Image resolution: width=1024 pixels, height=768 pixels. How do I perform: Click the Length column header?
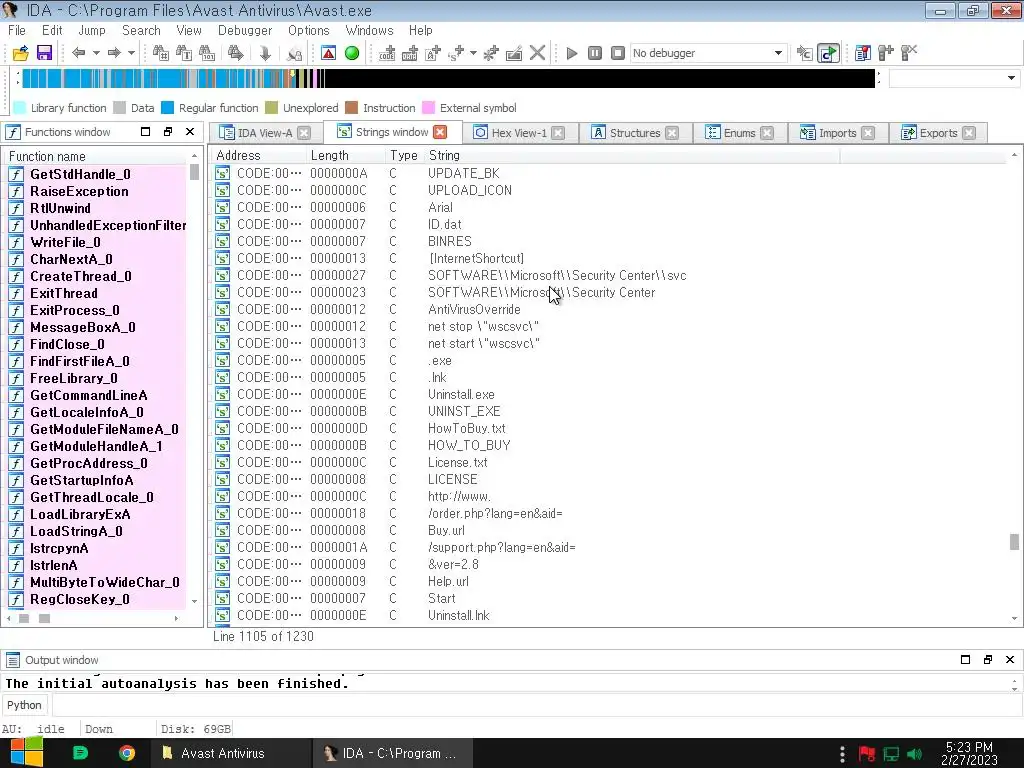[x=345, y=155]
